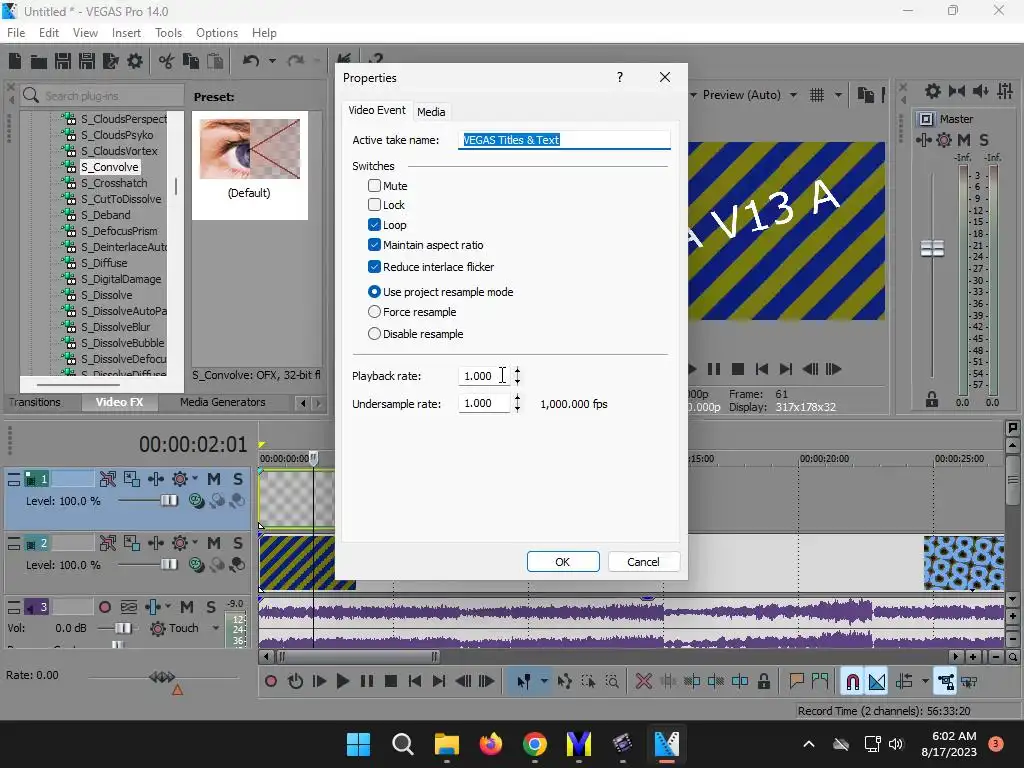The width and height of the screenshot is (1024, 768).
Task: Click the Normal edit tool arrow icon
Action: (x=524, y=682)
